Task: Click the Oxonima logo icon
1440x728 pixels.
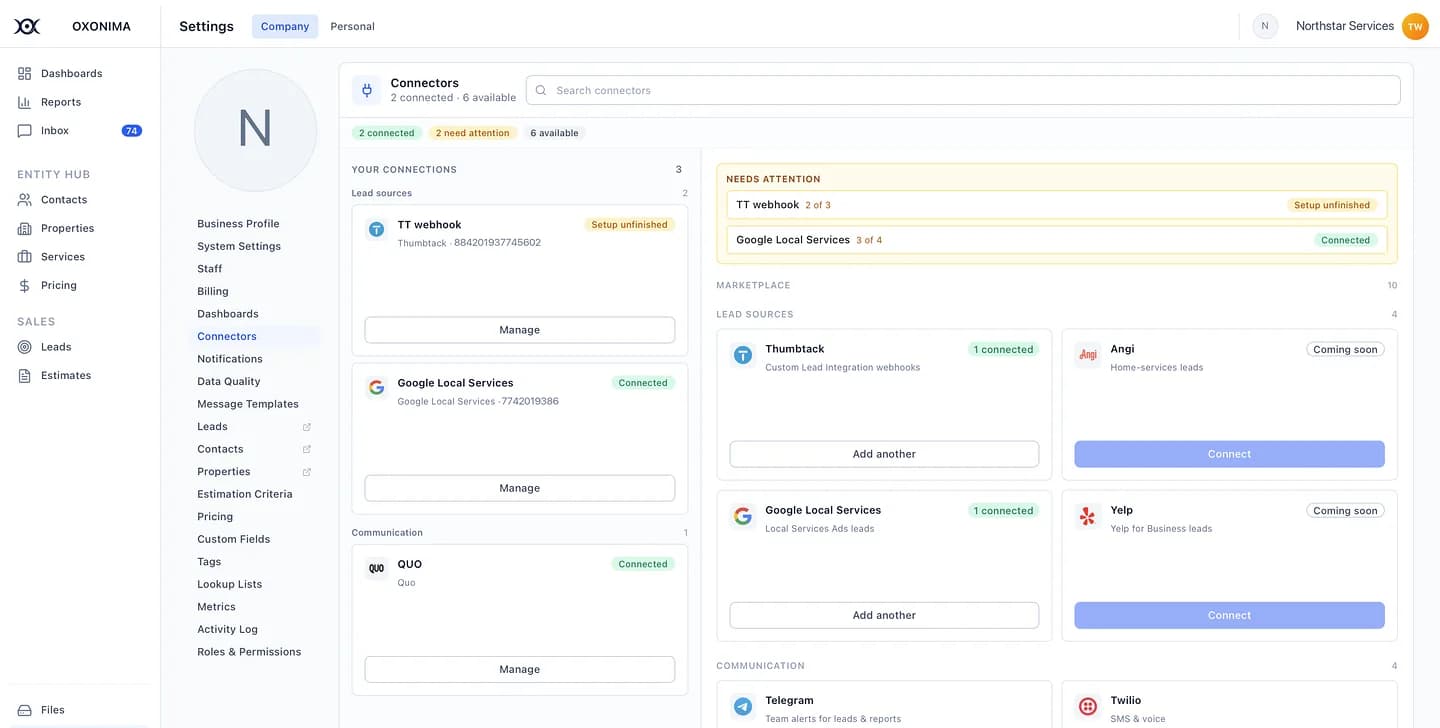Action: pos(27,26)
